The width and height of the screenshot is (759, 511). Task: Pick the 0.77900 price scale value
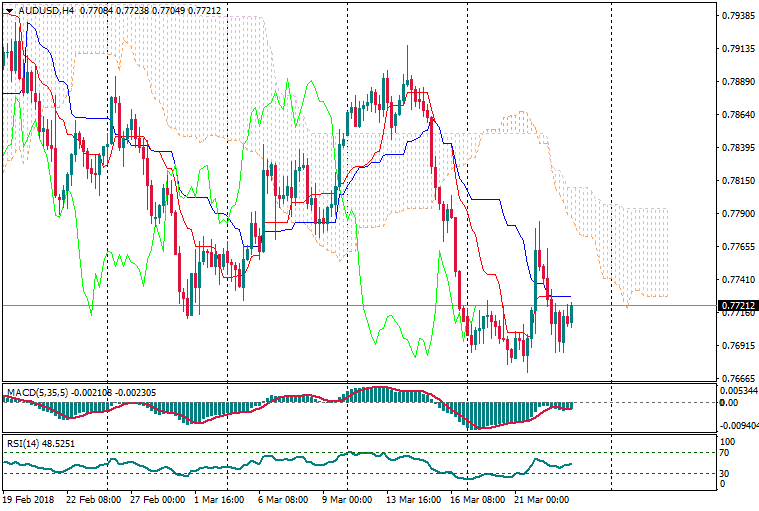pos(737,214)
